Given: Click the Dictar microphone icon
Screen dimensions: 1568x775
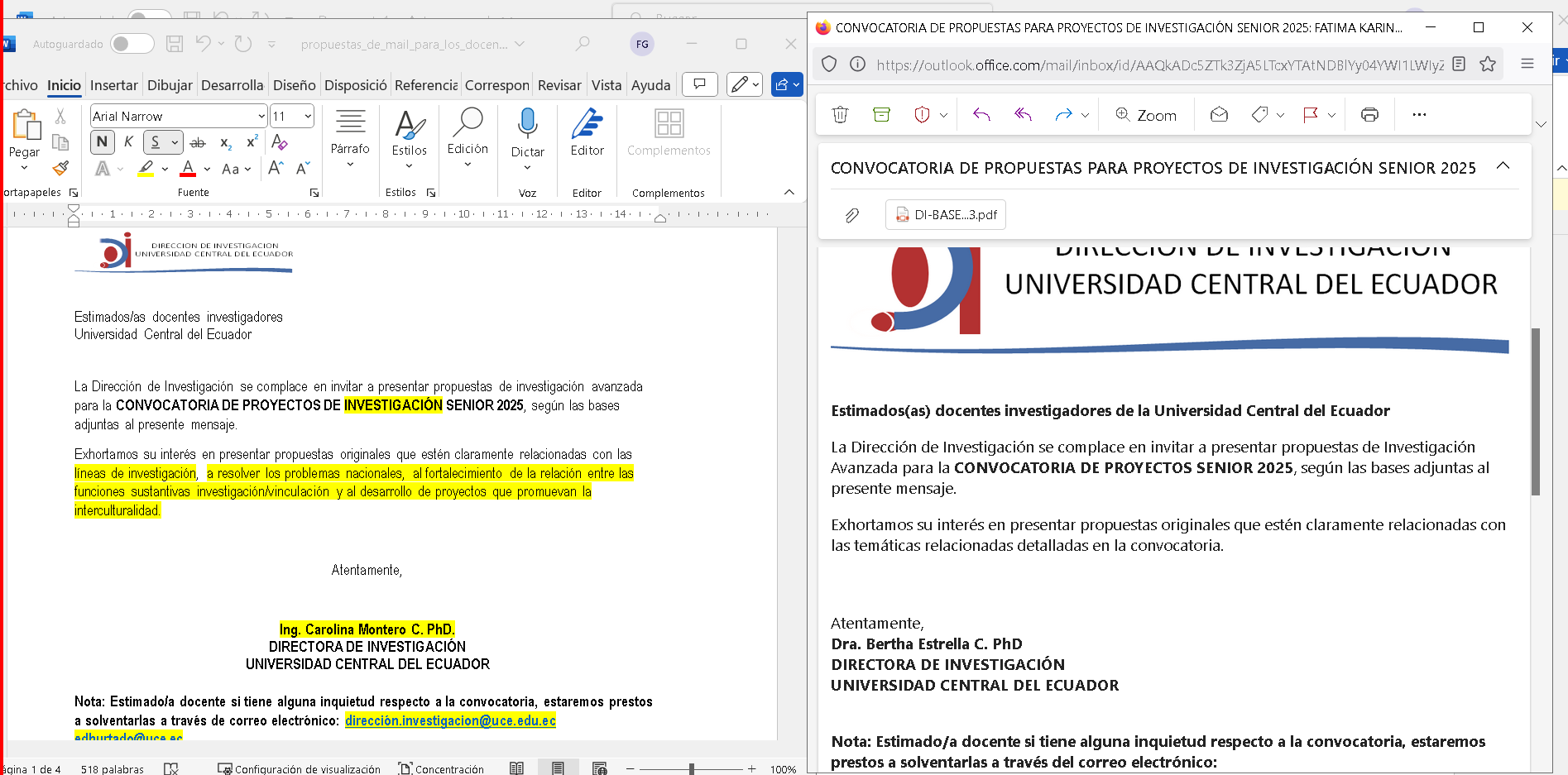Looking at the screenshot, I should tap(527, 124).
